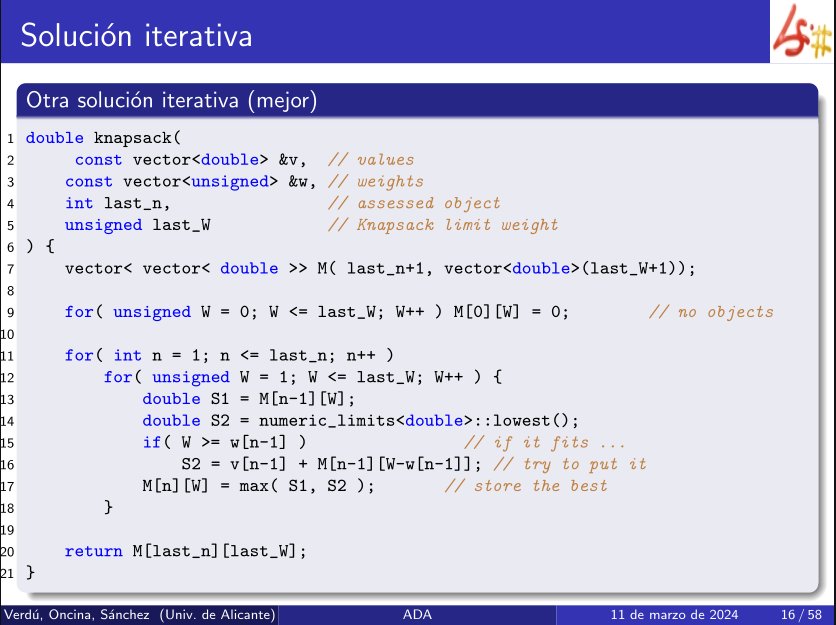Click the 'M[n][W] = max( S1, S2 );' statement
Viewport: 836px width, 625px height.
[x=258, y=486]
